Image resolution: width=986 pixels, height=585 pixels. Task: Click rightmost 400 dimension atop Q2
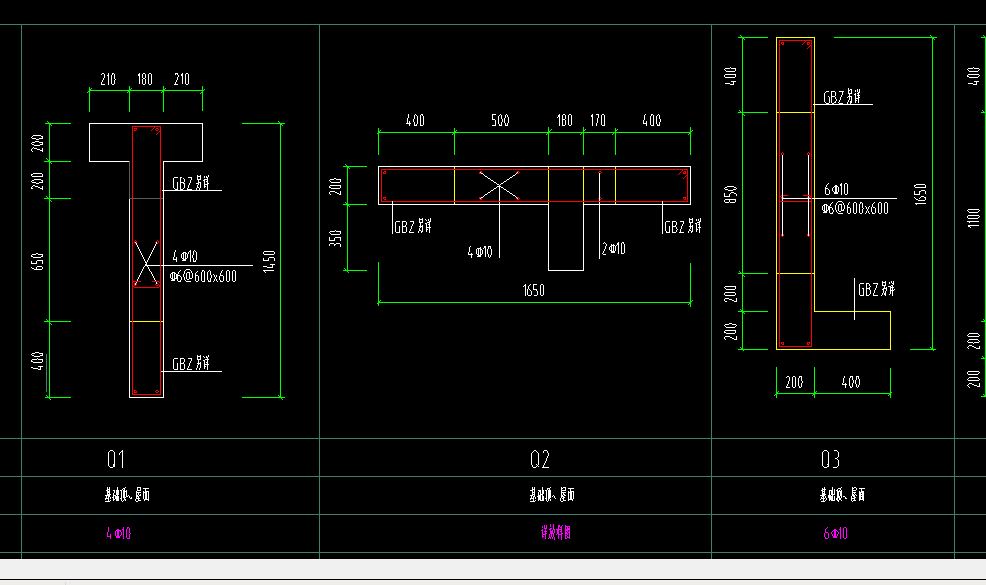point(651,120)
